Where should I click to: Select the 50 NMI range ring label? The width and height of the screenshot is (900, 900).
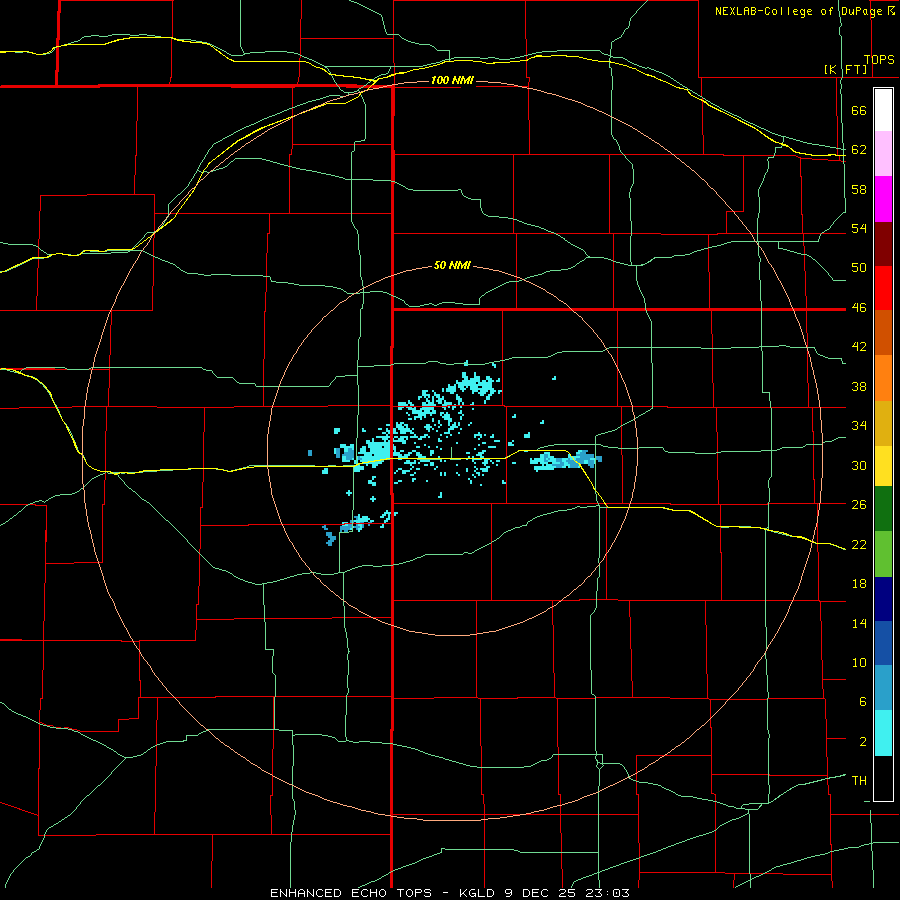click(x=452, y=265)
